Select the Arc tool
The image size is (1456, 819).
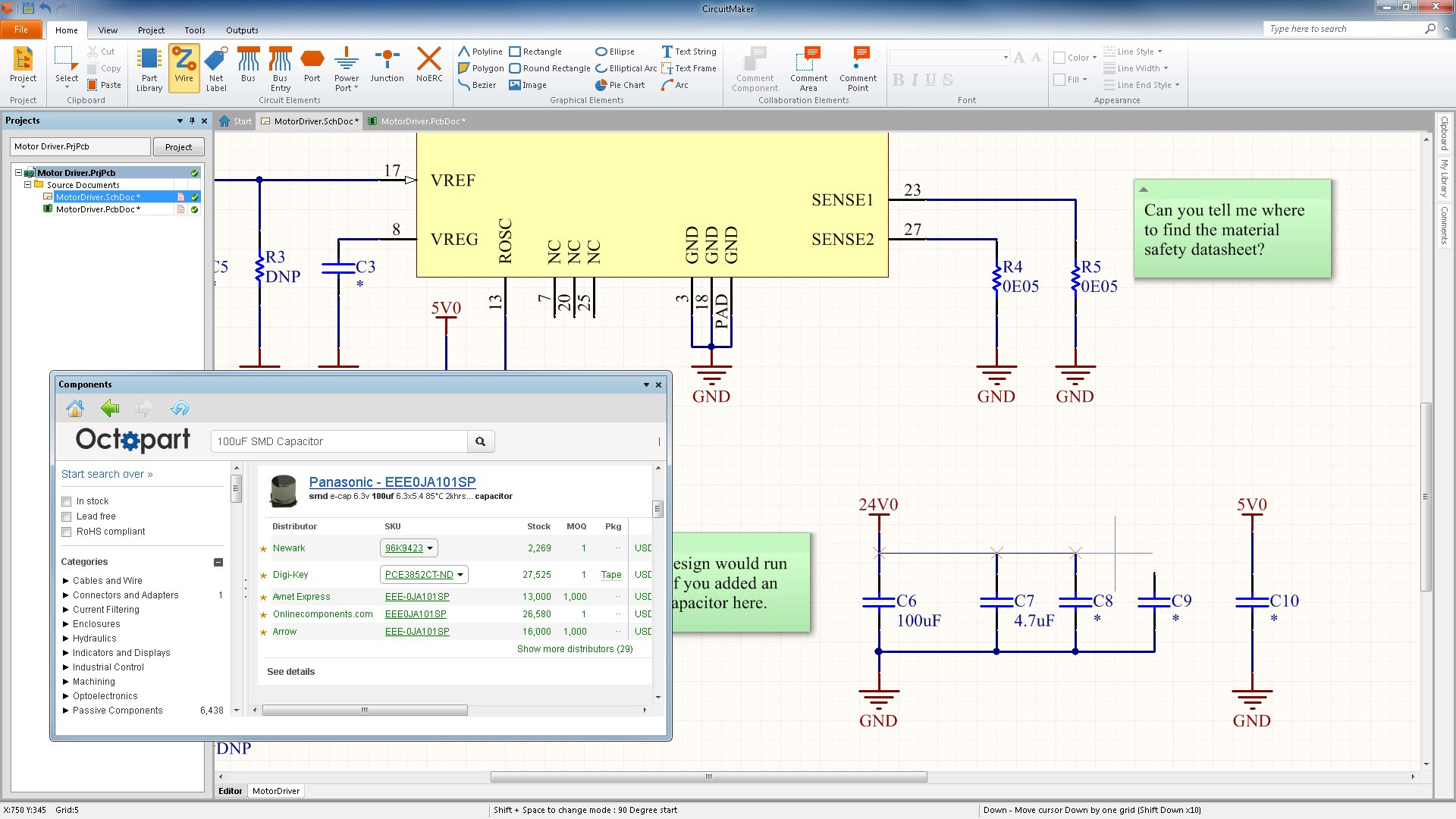[x=675, y=85]
